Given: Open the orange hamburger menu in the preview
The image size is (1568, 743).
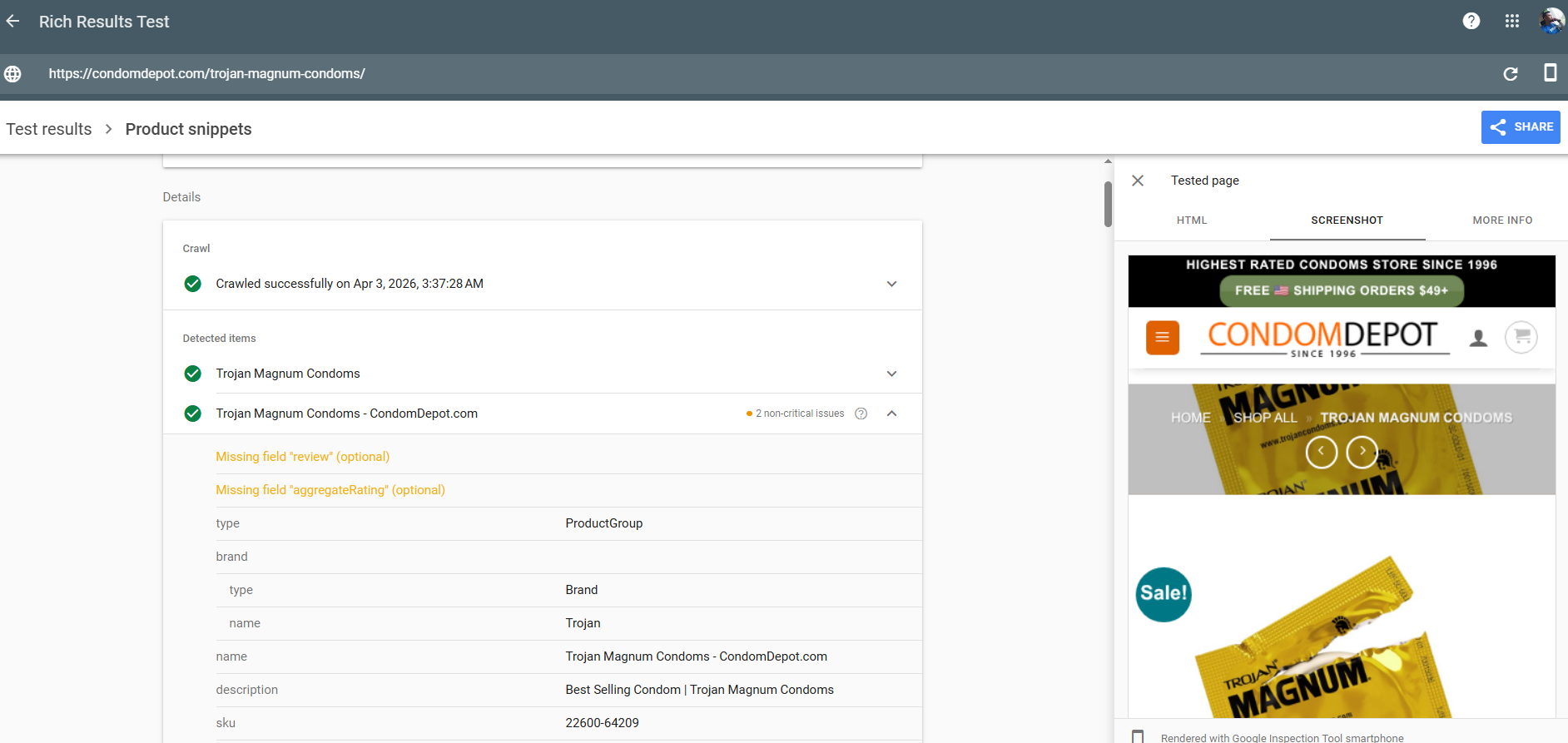Looking at the screenshot, I should click(1163, 338).
